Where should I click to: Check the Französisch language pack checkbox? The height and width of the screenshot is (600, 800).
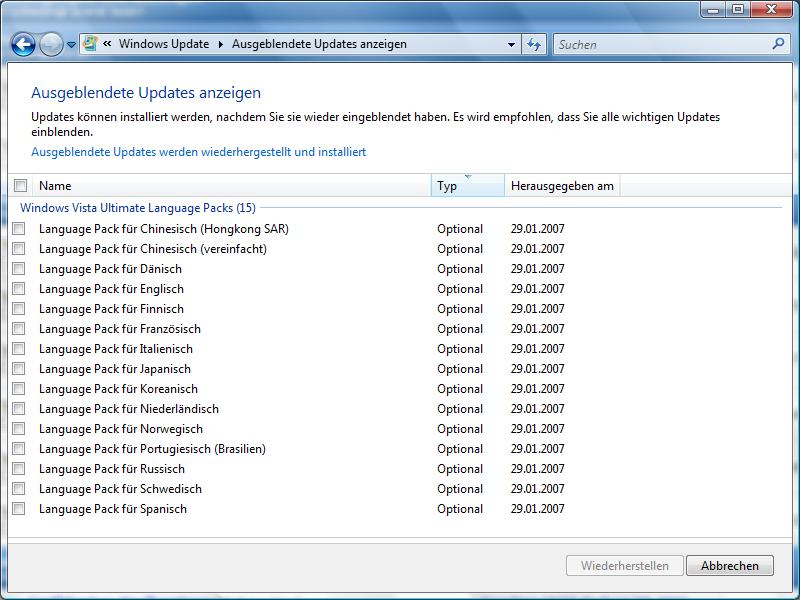pos(19,329)
